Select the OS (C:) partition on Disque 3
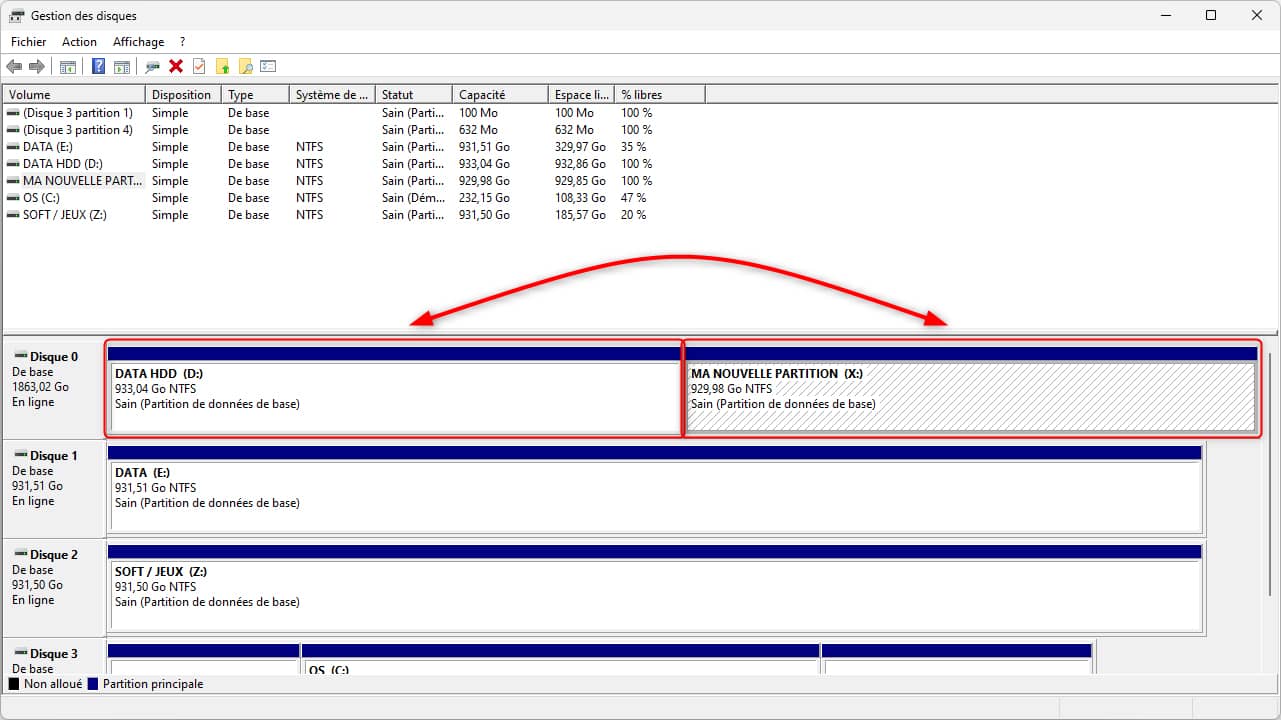 (560, 660)
